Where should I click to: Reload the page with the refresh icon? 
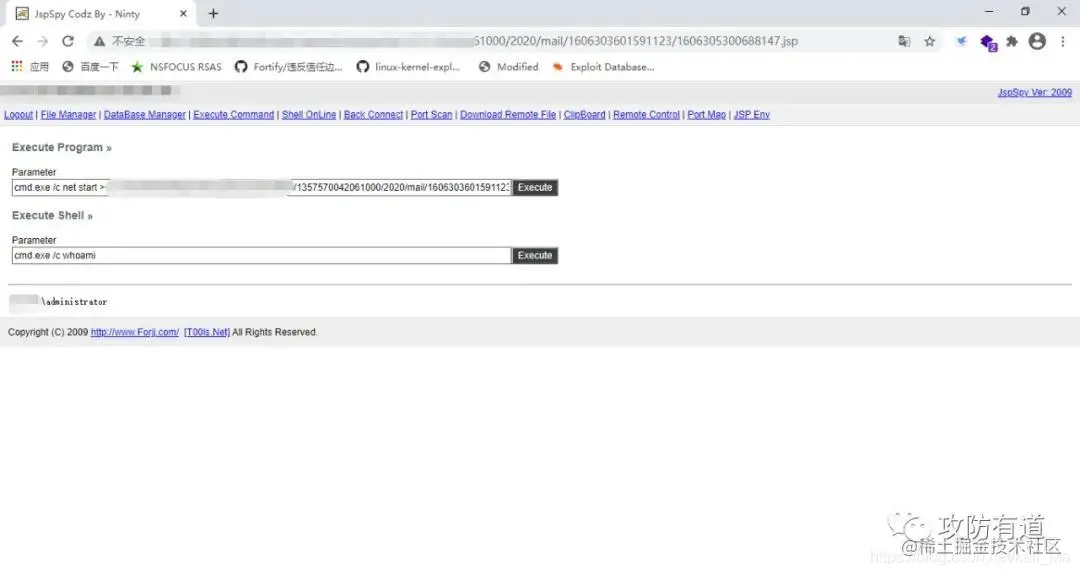pos(68,41)
